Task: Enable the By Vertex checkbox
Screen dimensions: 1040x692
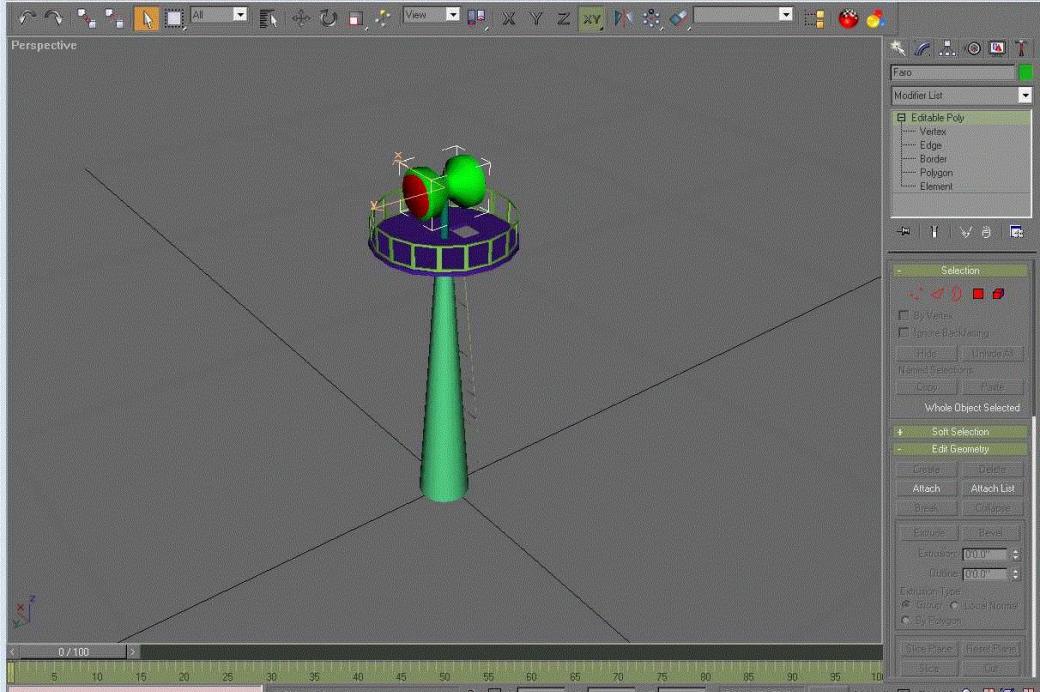Action: pos(903,315)
